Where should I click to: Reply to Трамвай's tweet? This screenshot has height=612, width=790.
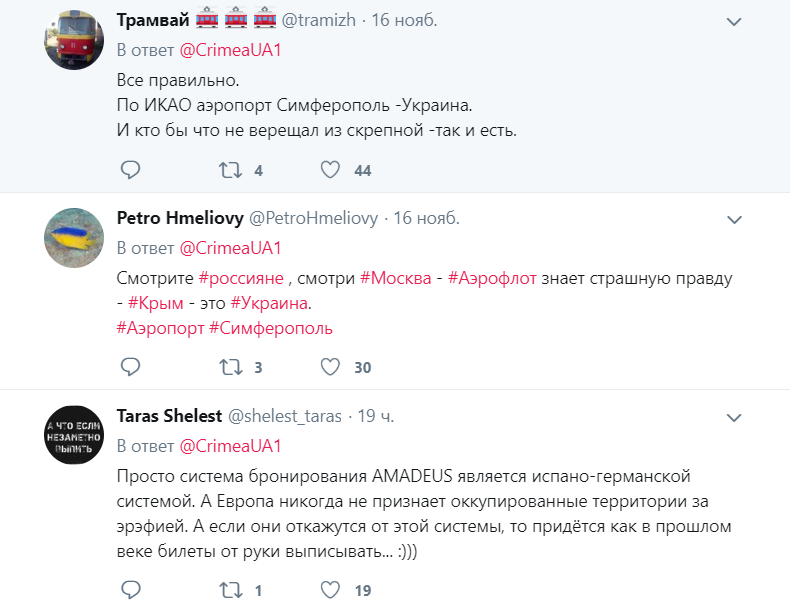click(130, 170)
